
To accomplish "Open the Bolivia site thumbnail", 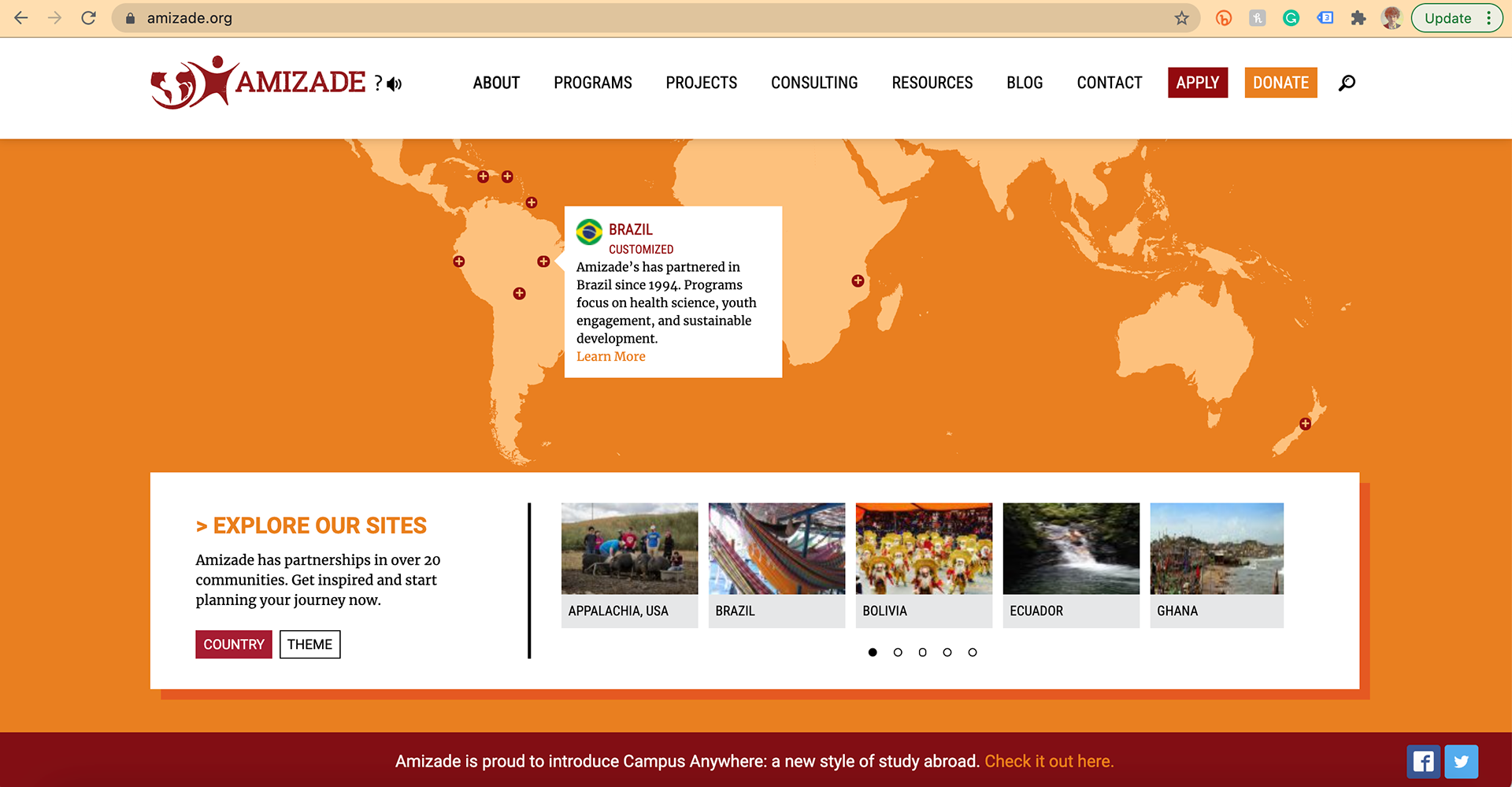I will [x=924, y=565].
